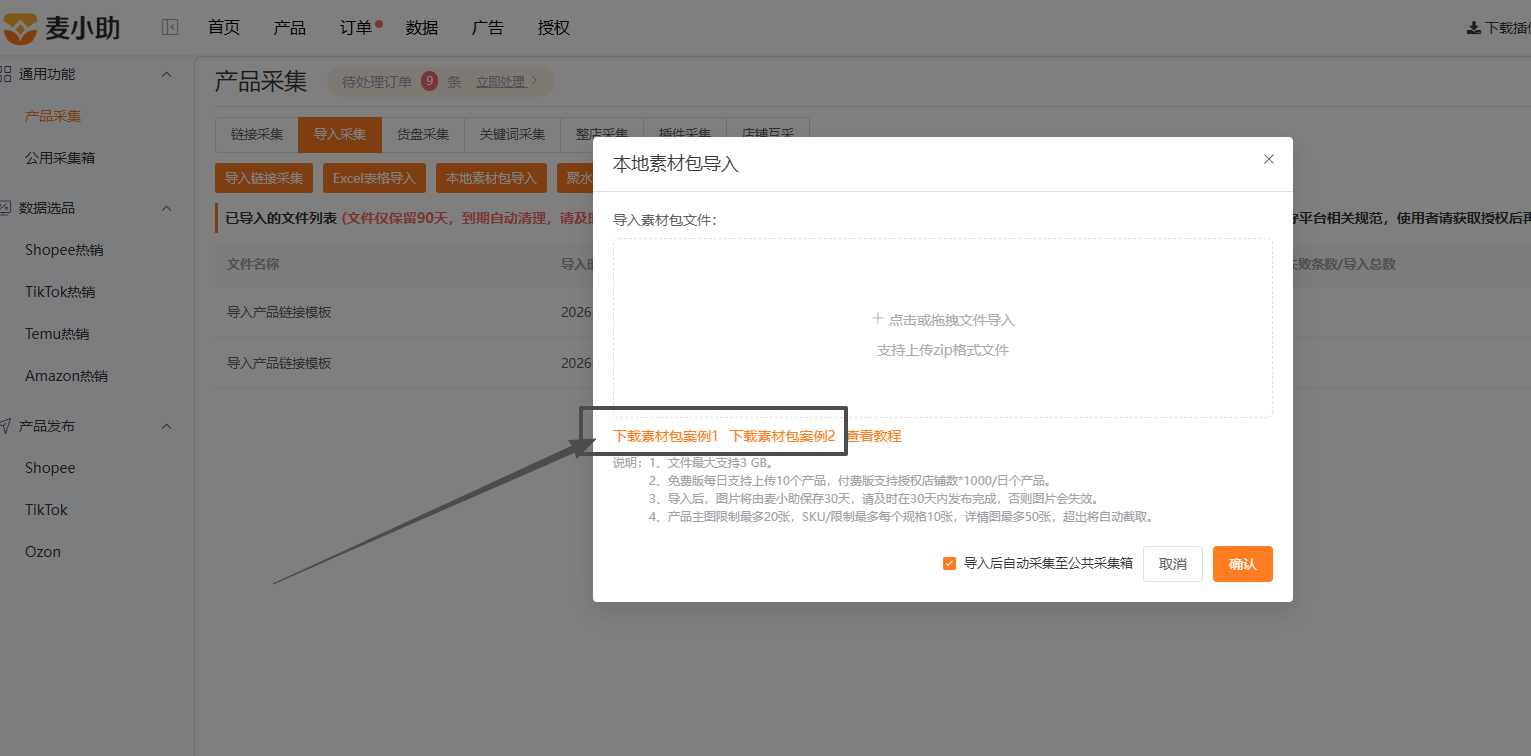Click the 产品发布 send icon
This screenshot has height=756, width=1531.
[5, 426]
